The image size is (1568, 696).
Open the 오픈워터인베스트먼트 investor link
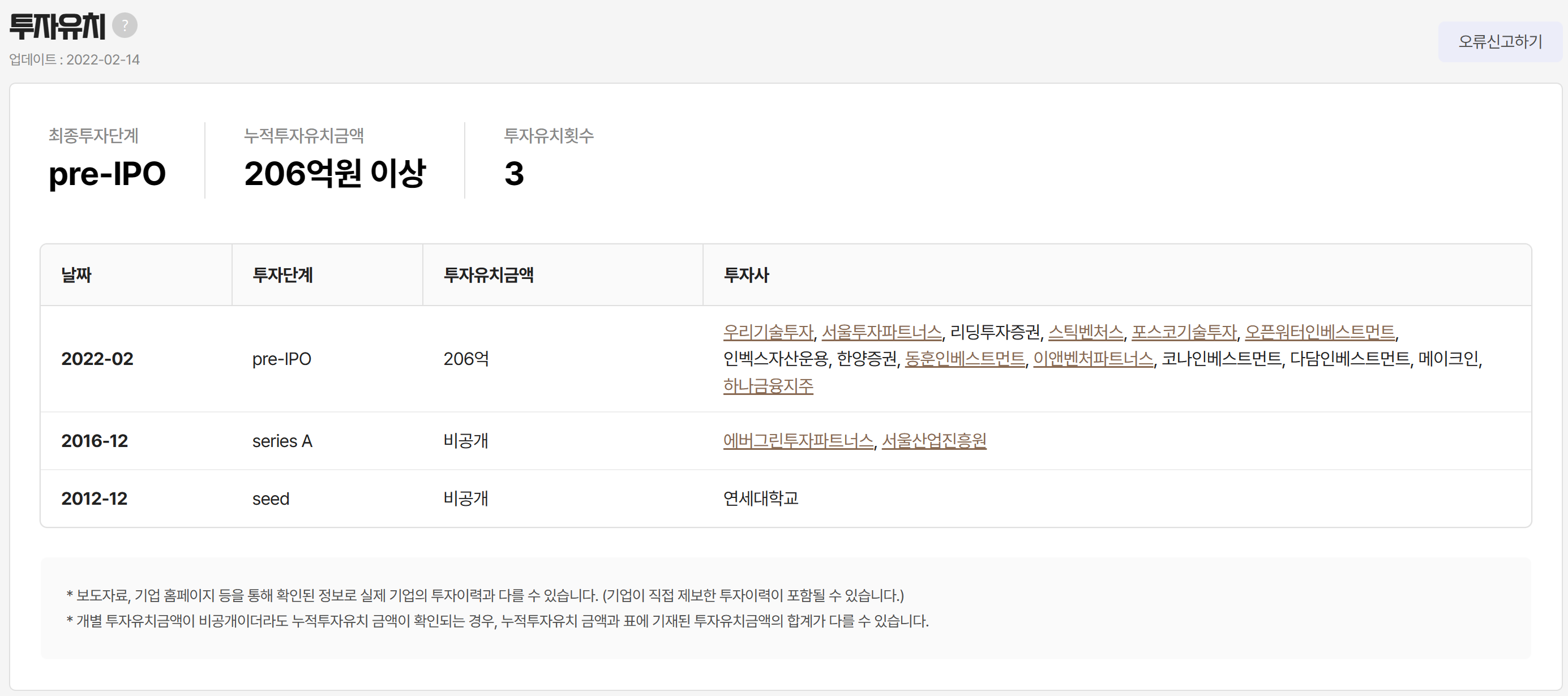pyautogui.click(x=1319, y=332)
